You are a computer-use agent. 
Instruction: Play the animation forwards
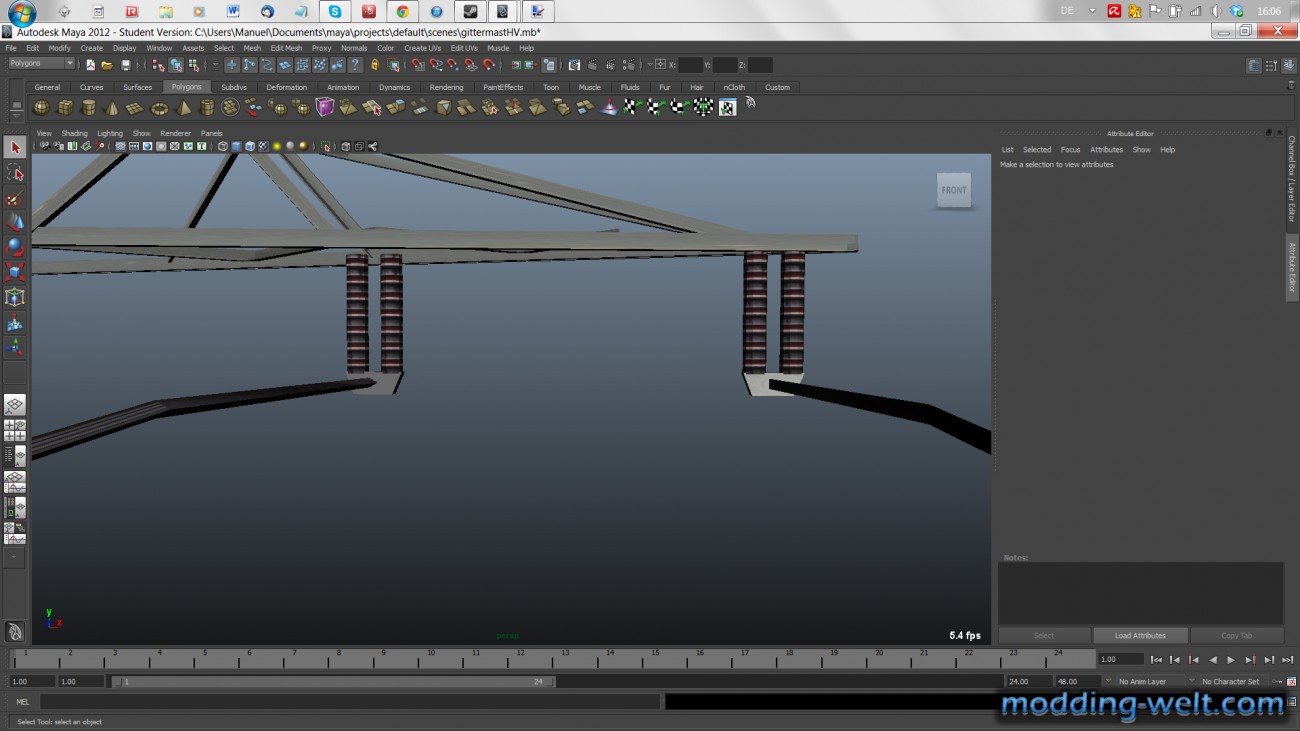tap(1231, 660)
